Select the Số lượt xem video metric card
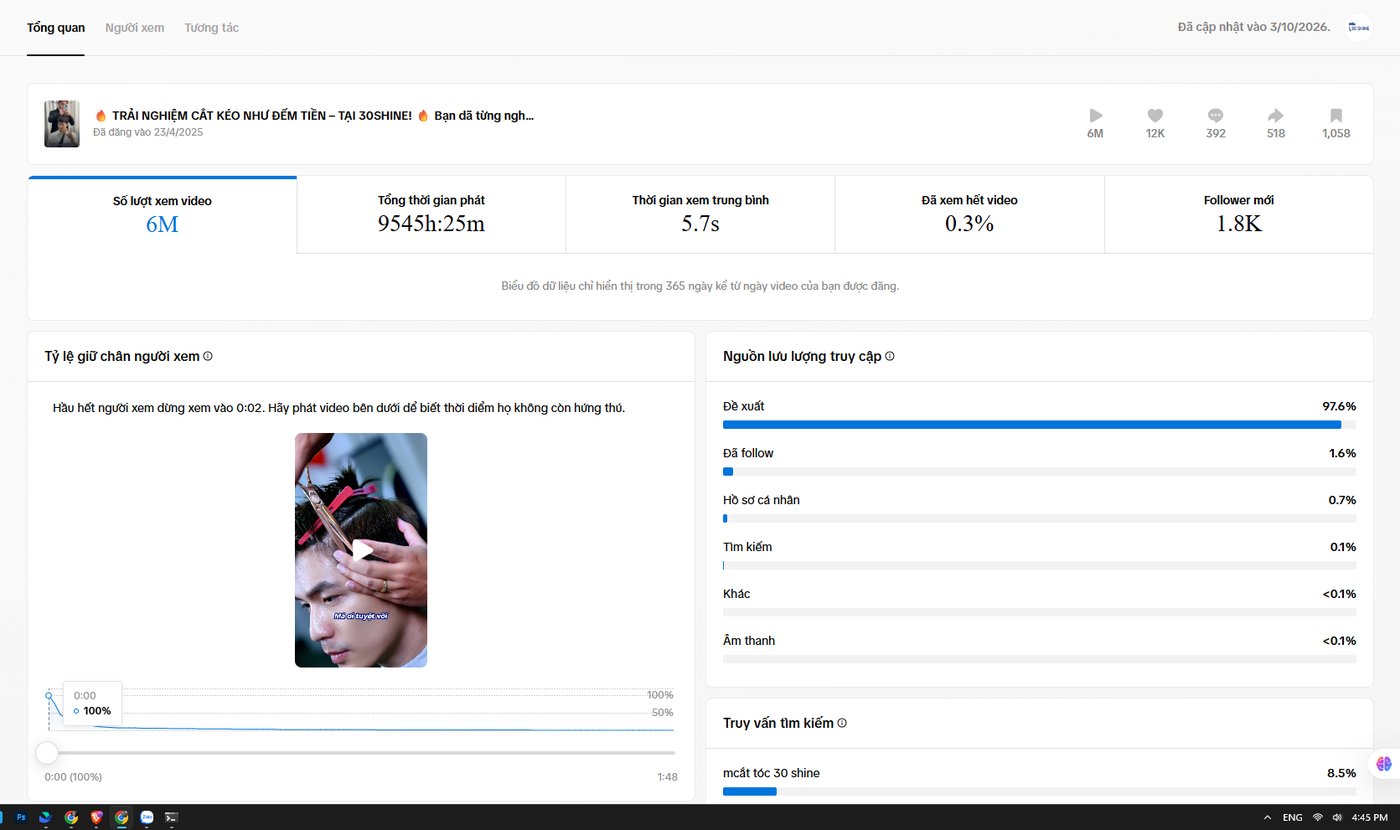 click(162, 215)
